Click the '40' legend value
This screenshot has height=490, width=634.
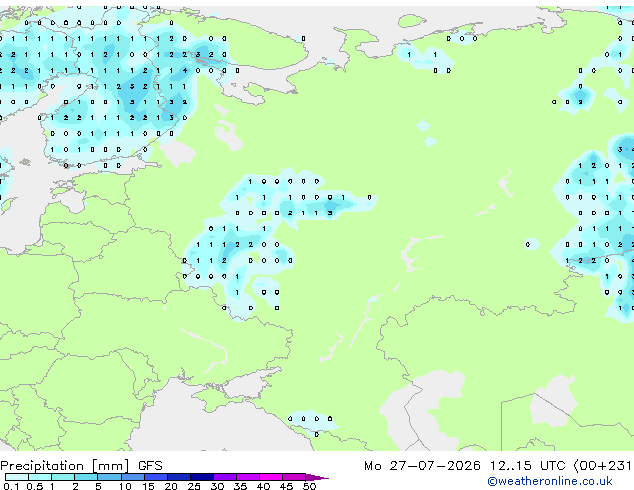pos(263,486)
